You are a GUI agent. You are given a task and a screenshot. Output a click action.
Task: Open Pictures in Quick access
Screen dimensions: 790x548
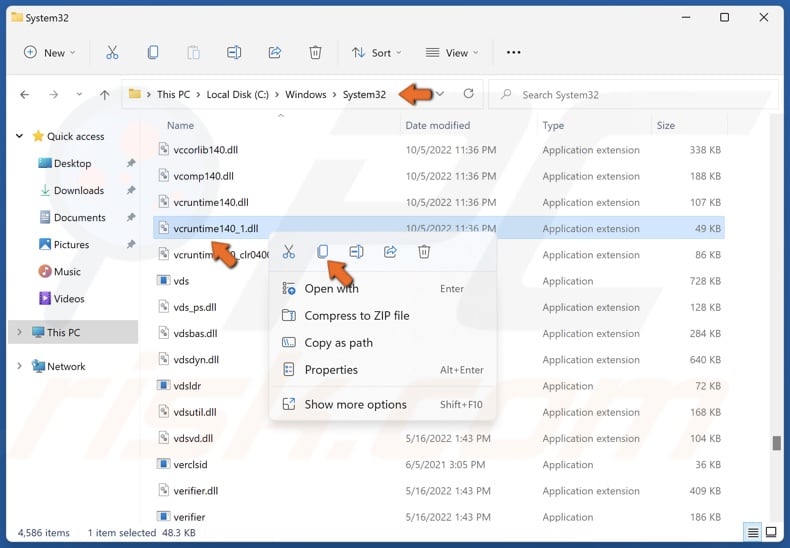click(x=71, y=244)
